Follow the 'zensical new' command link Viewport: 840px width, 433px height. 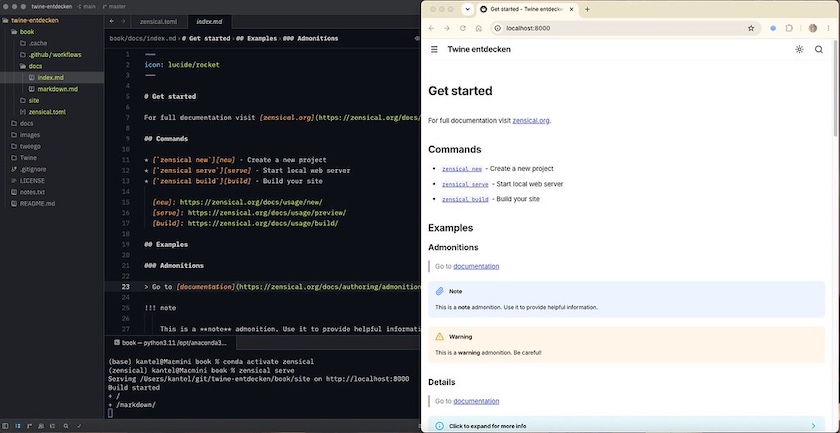[462, 169]
